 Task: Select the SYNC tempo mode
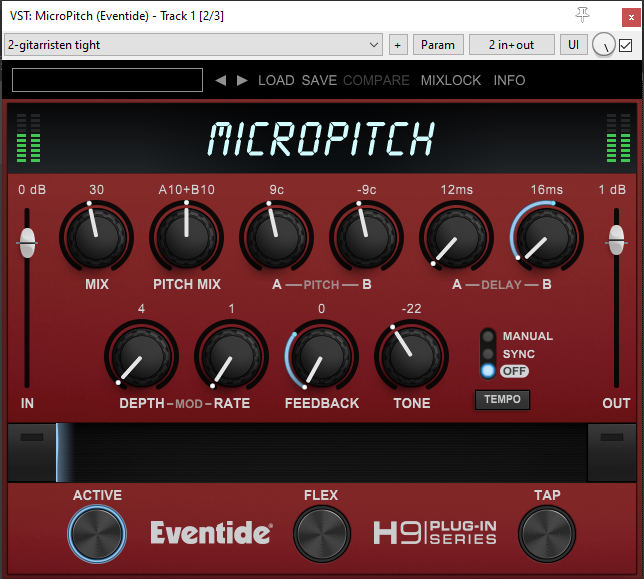coord(488,354)
